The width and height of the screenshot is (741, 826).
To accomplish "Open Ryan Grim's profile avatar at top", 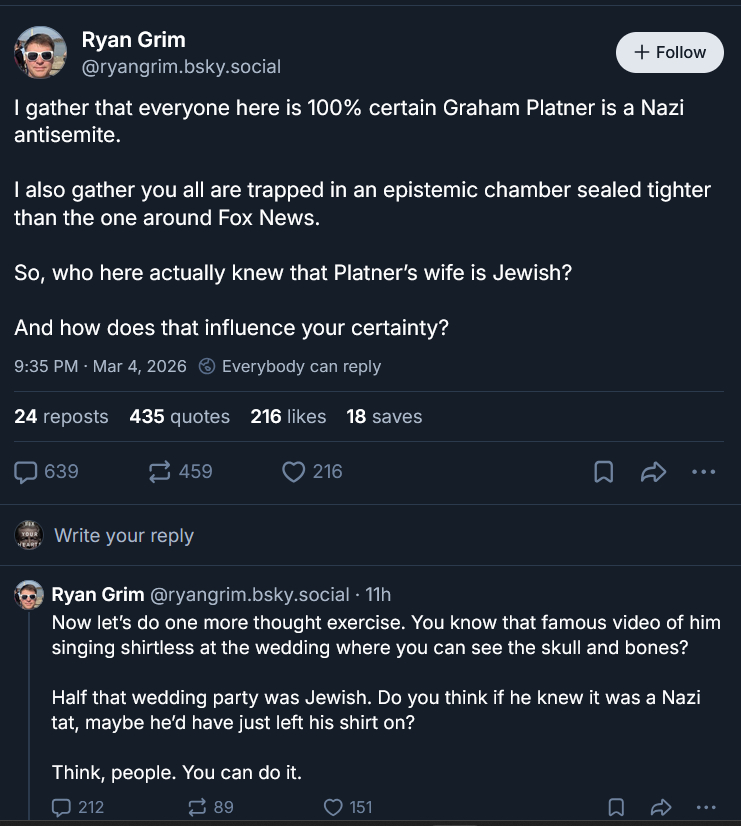I will pos(40,50).
